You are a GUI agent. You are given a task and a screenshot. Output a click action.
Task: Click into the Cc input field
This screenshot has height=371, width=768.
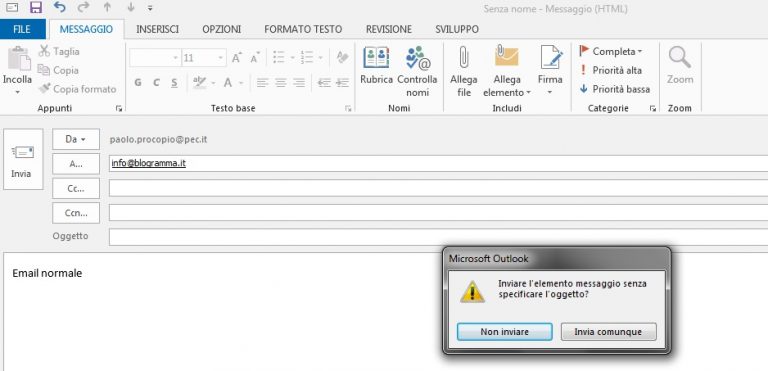(x=438, y=188)
